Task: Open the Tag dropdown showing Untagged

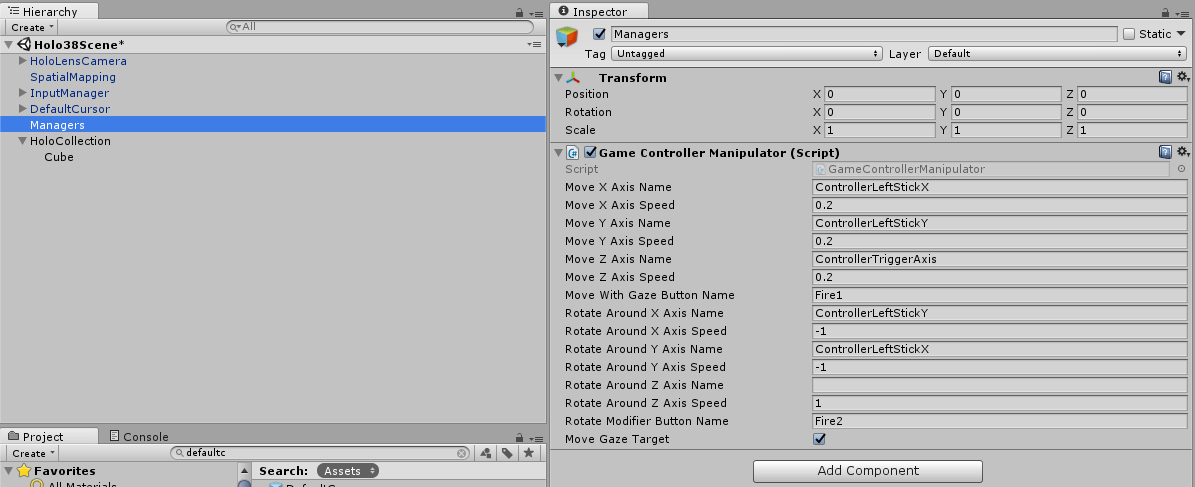Action: 746,53
